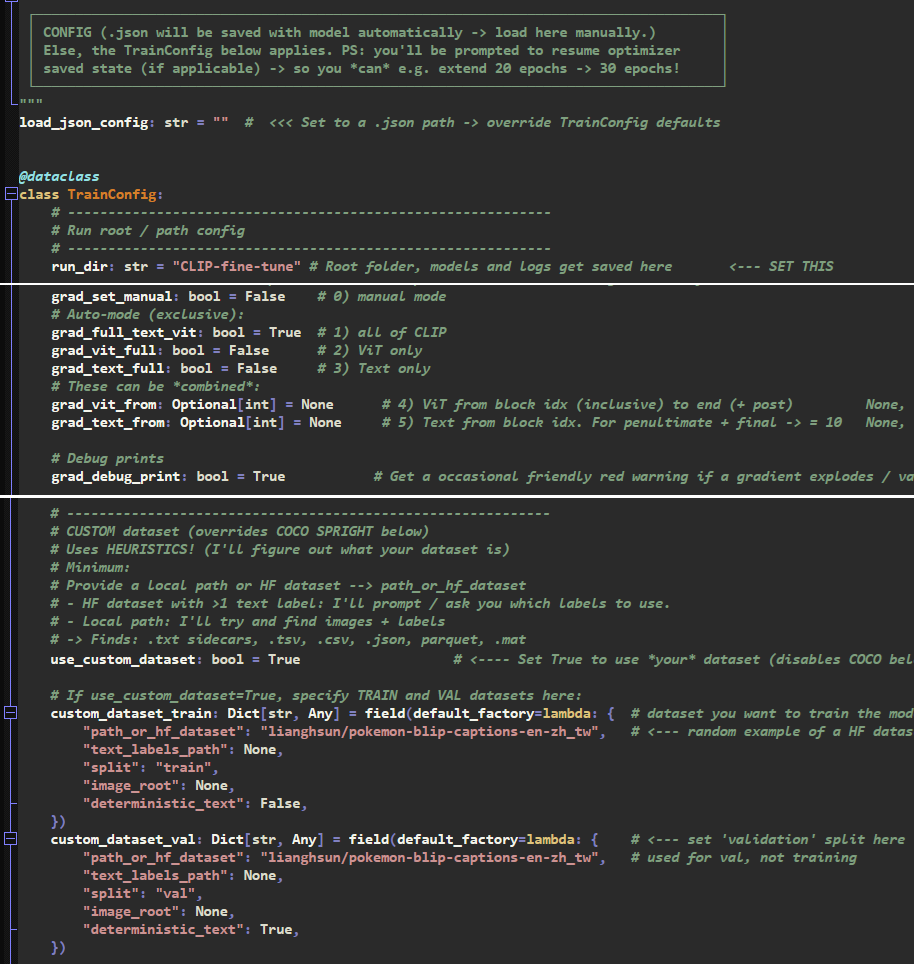Click the '# Debug prints' comment
Image resolution: width=914 pixels, height=964 pixels.
[x=108, y=459]
